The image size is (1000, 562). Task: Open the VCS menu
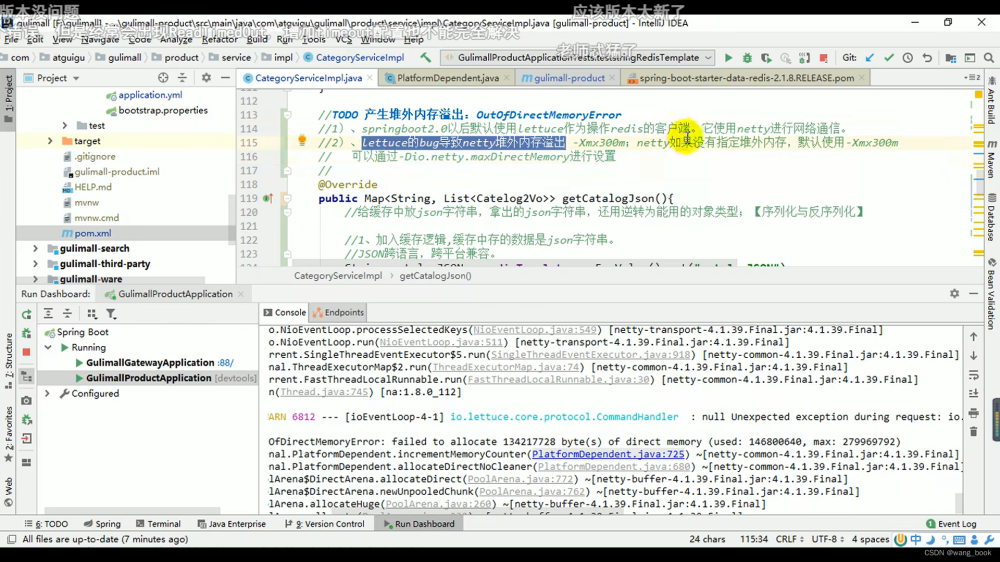pyautogui.click(x=343, y=40)
